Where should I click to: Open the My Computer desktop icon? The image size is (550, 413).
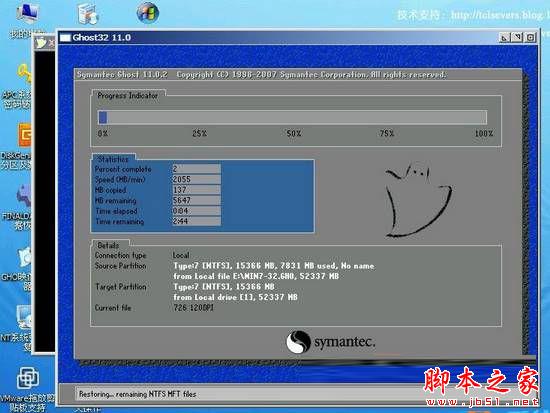click(27, 13)
